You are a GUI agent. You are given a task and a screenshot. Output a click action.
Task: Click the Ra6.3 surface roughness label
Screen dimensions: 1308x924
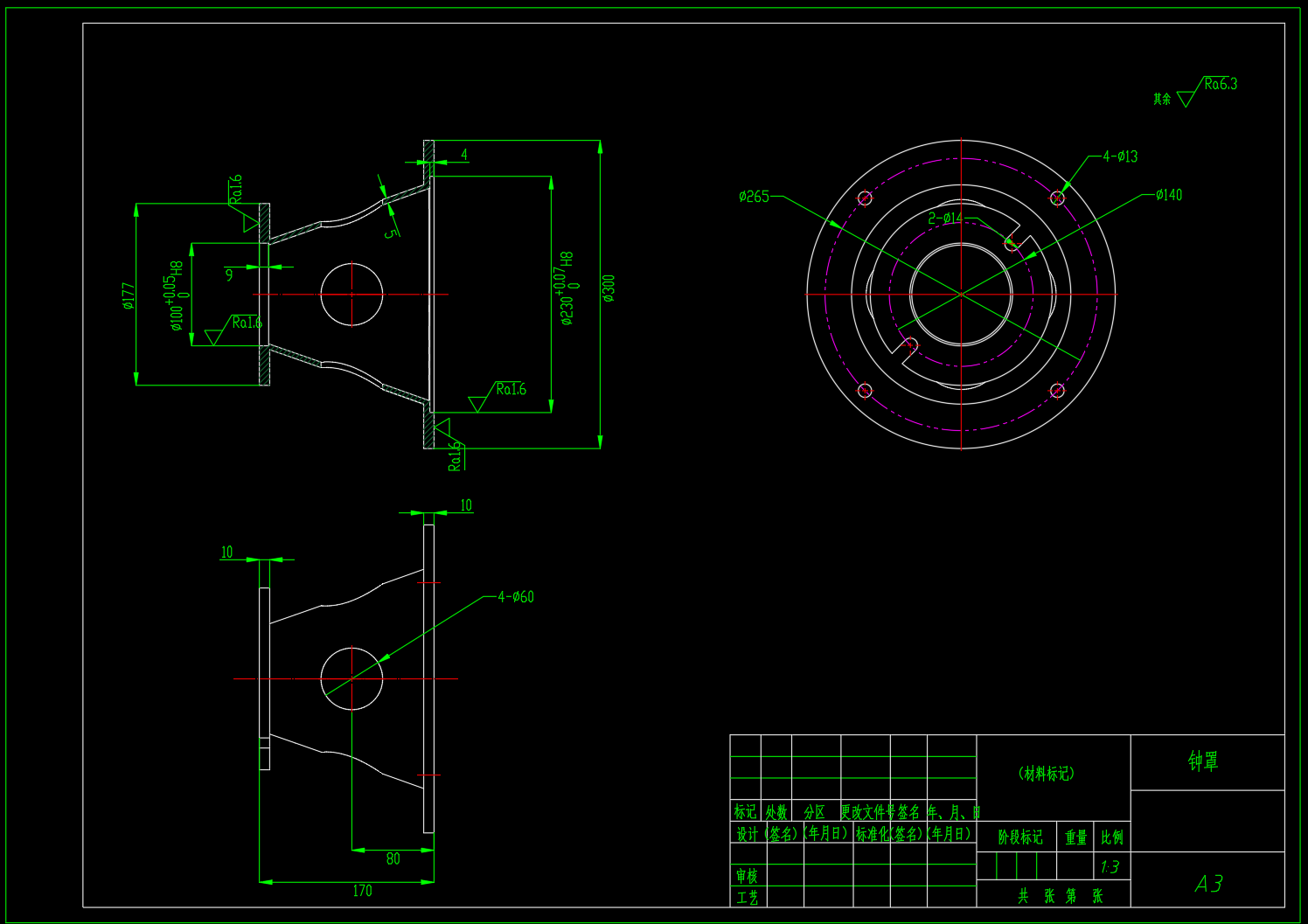1221,84
